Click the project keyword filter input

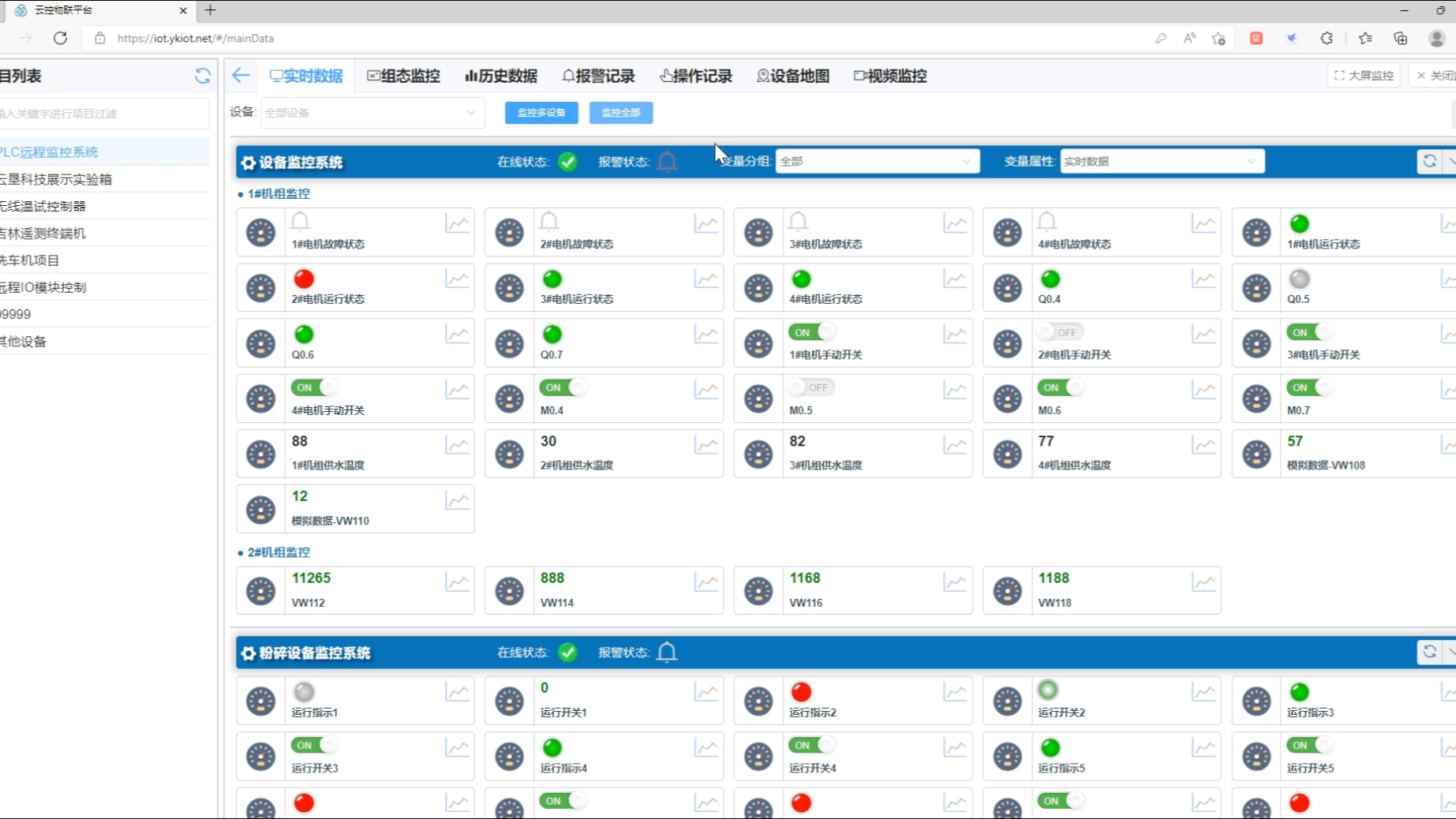(x=104, y=114)
